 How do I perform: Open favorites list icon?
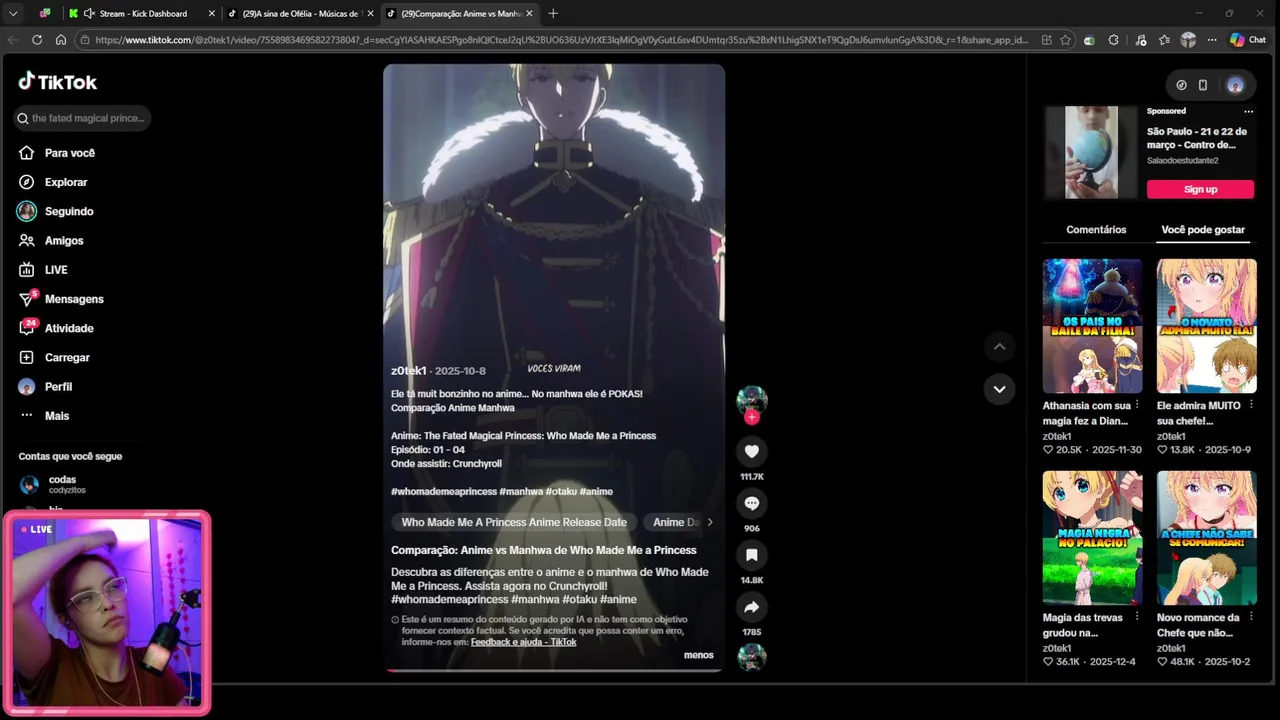pos(1165,40)
